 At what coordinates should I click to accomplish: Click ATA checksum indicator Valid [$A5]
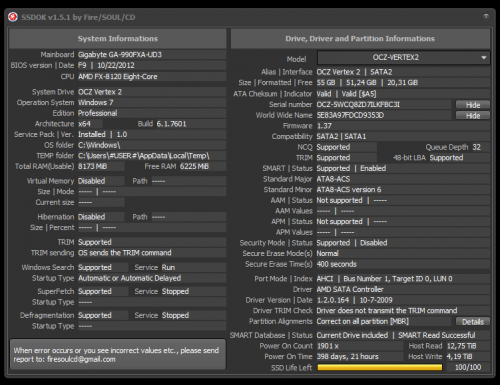pyautogui.click(x=359, y=94)
